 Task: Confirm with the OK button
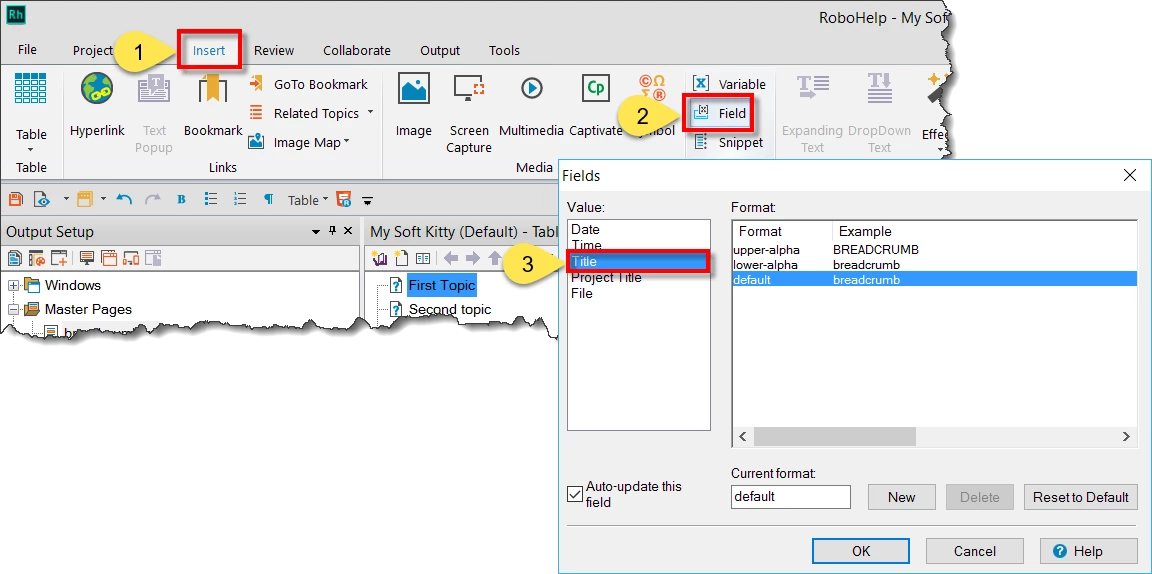(861, 551)
